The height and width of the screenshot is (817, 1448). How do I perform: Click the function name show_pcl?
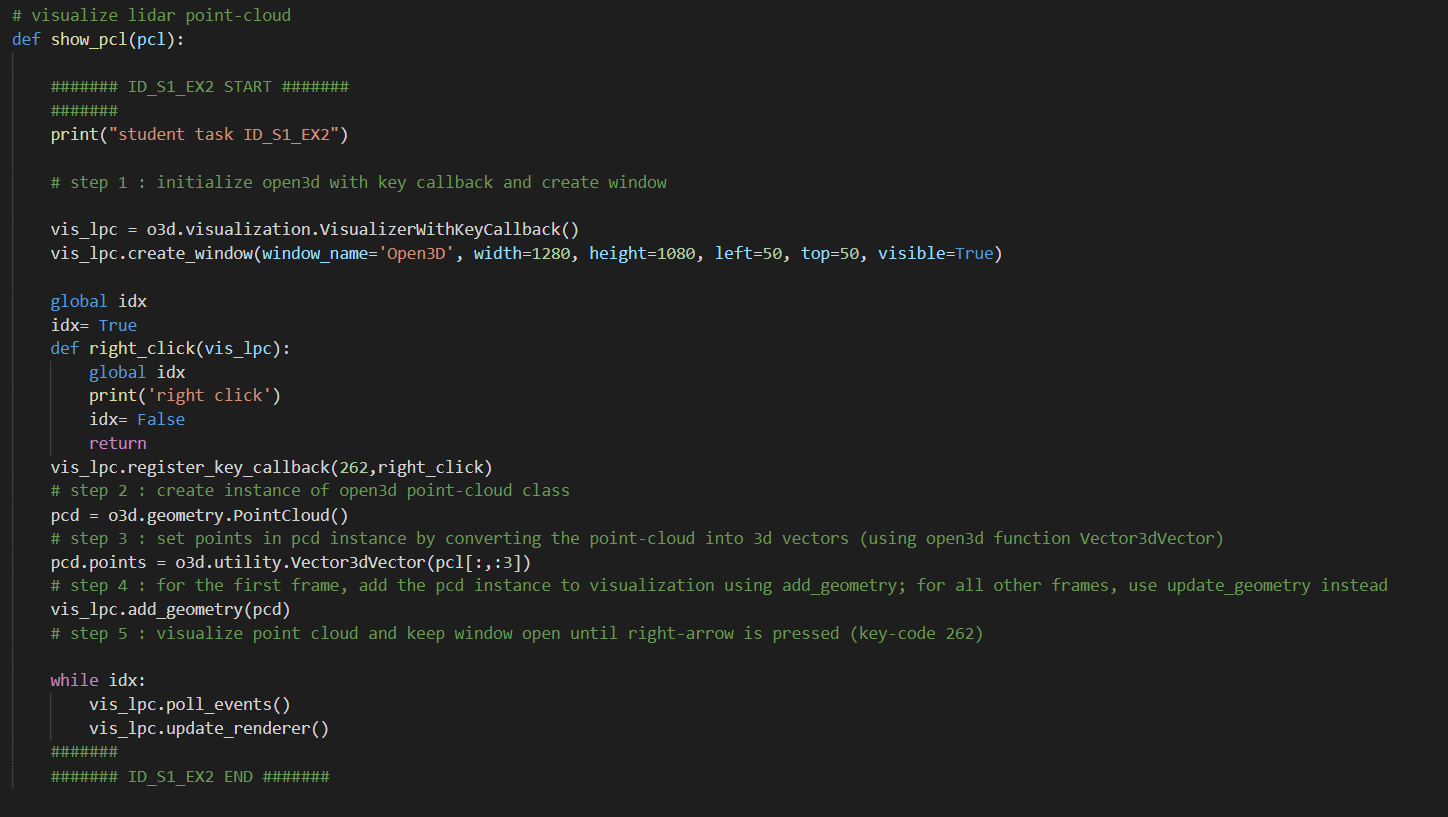(89, 40)
